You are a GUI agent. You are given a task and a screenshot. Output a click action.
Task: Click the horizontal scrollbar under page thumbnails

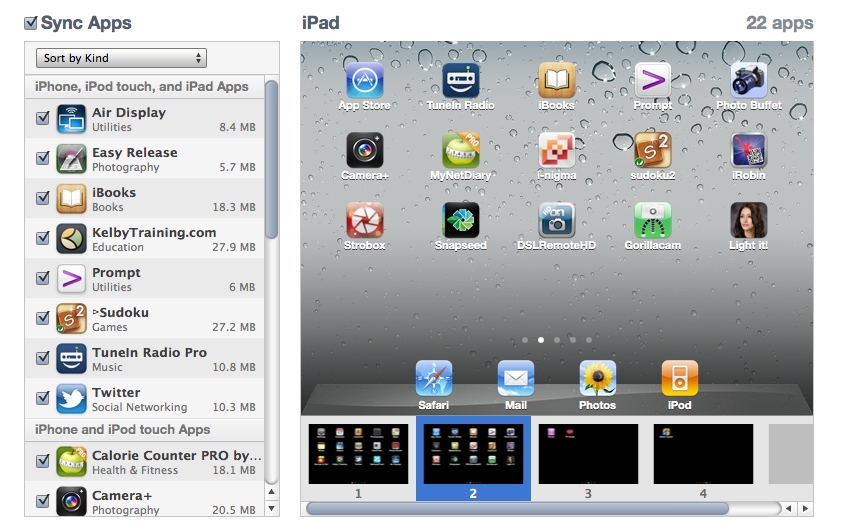(518, 508)
